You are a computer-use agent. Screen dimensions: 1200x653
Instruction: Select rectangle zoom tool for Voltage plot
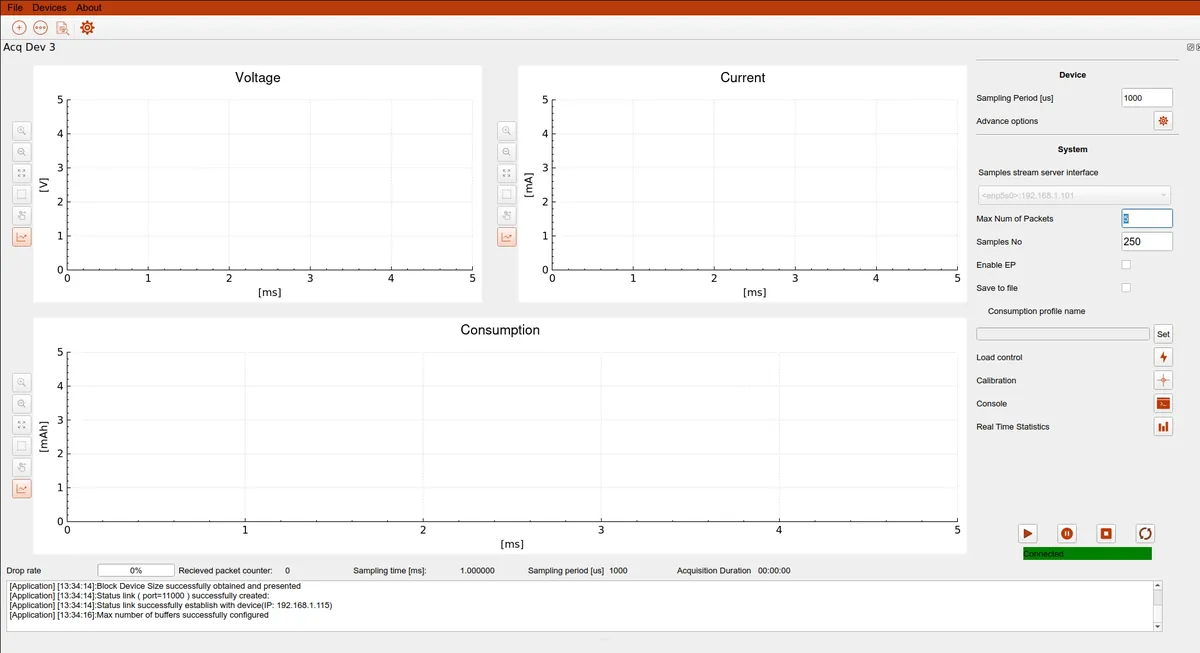pos(22,194)
